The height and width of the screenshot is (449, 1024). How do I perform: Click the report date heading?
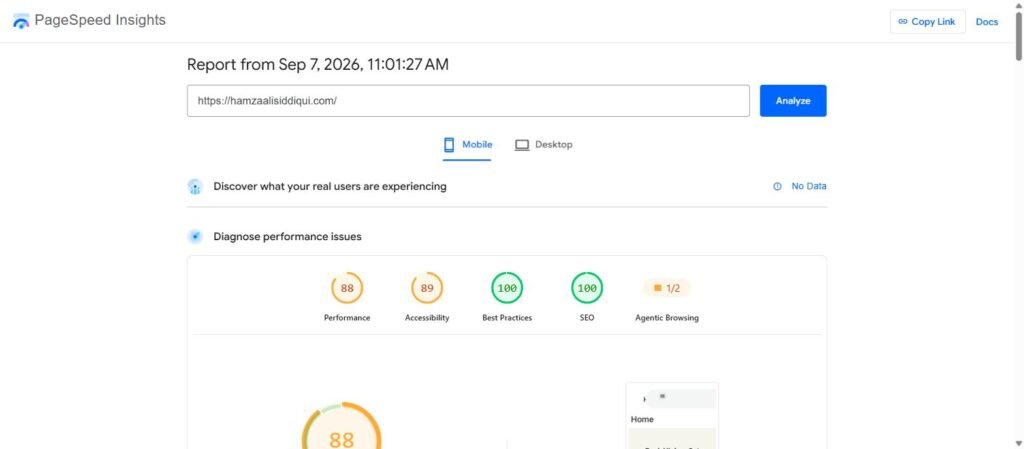click(318, 65)
